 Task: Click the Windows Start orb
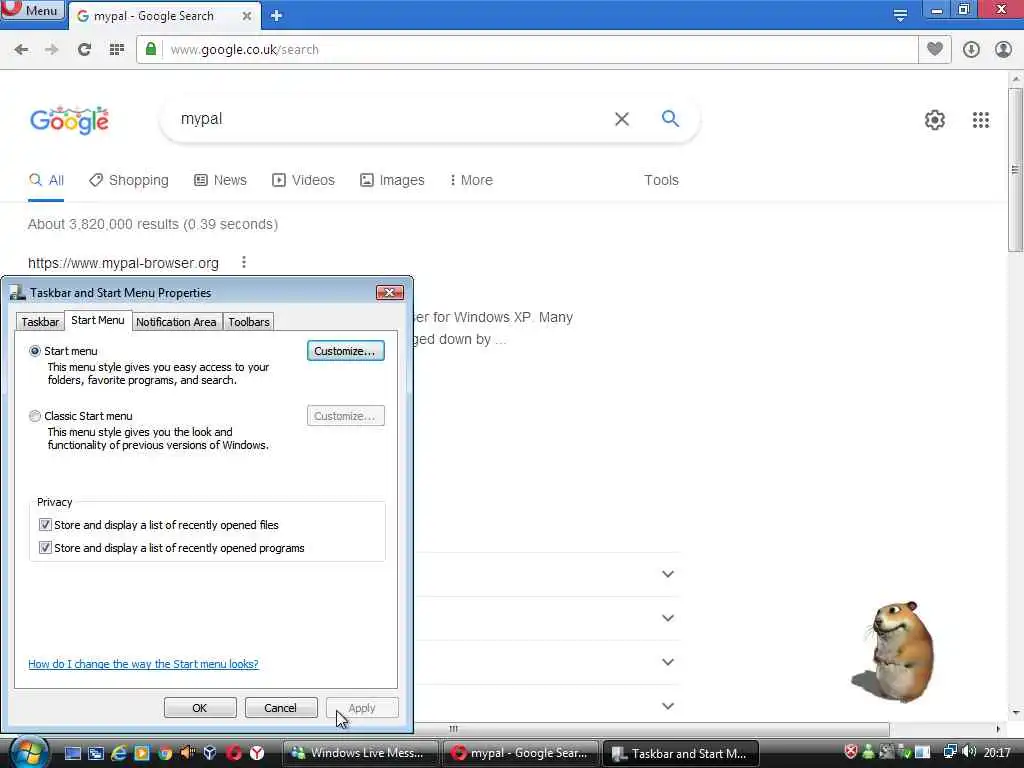click(27, 752)
